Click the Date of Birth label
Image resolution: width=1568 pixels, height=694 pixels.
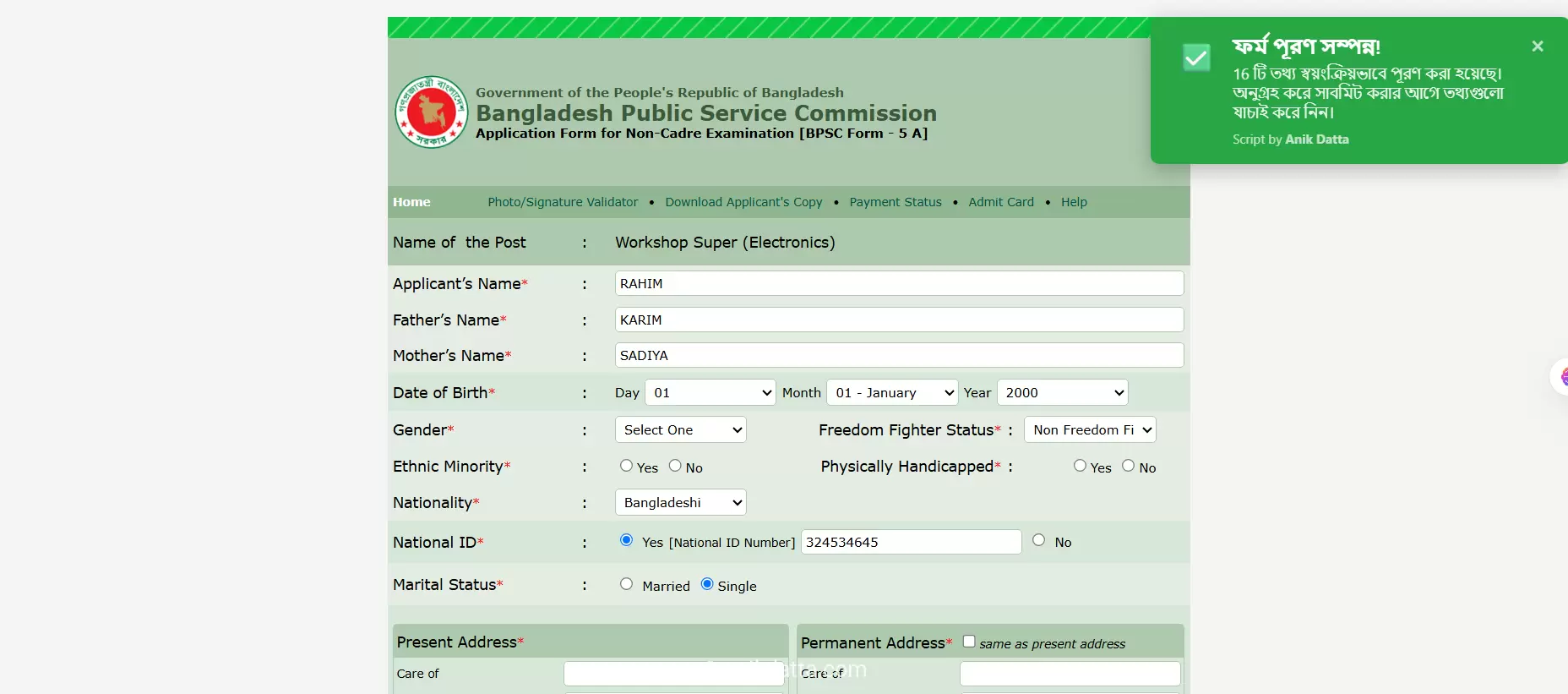[444, 393]
